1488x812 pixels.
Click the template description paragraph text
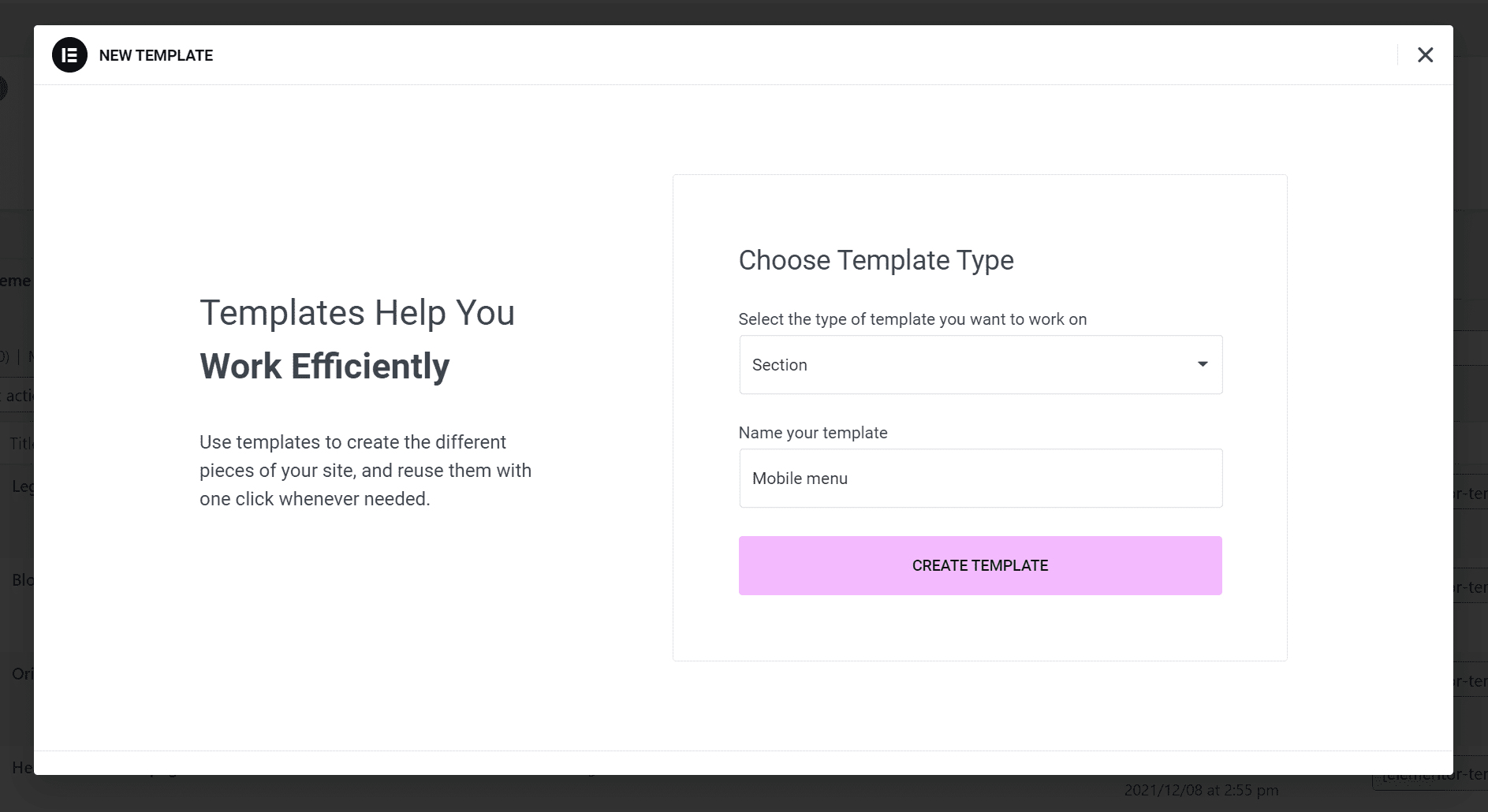(x=365, y=470)
